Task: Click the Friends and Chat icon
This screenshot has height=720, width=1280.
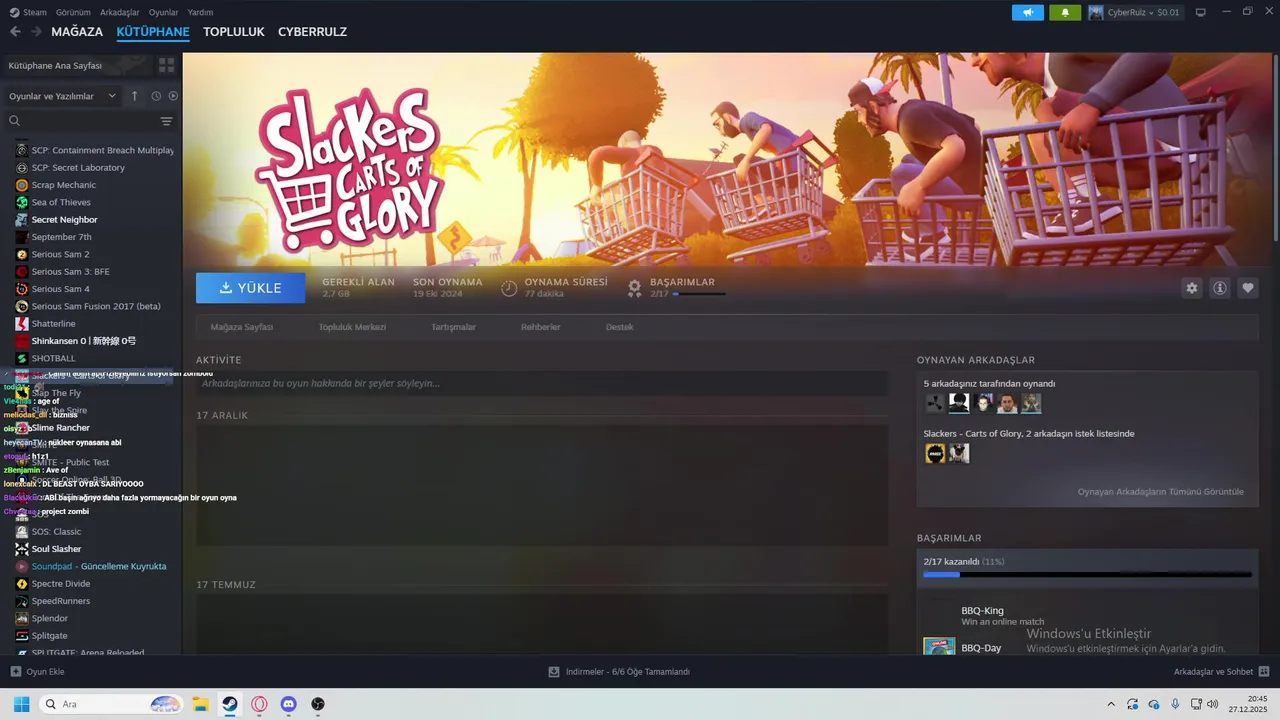Action: point(1264,672)
